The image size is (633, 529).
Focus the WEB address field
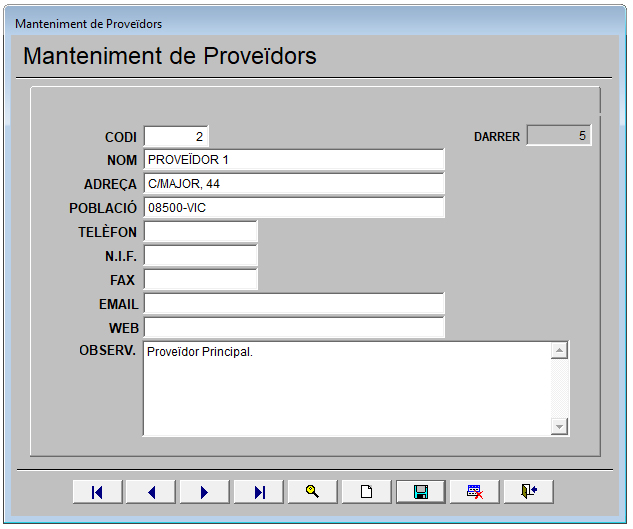tap(293, 328)
